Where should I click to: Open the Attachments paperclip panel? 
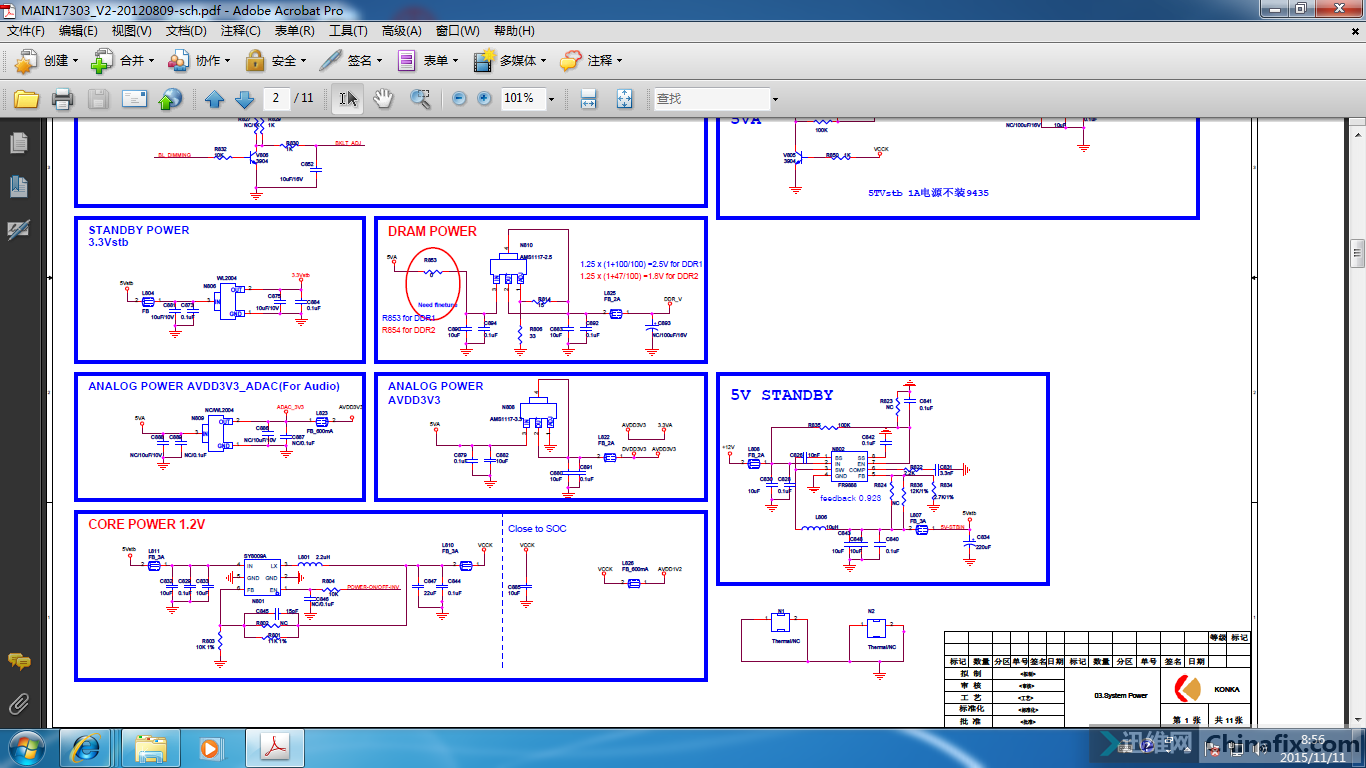(18, 704)
